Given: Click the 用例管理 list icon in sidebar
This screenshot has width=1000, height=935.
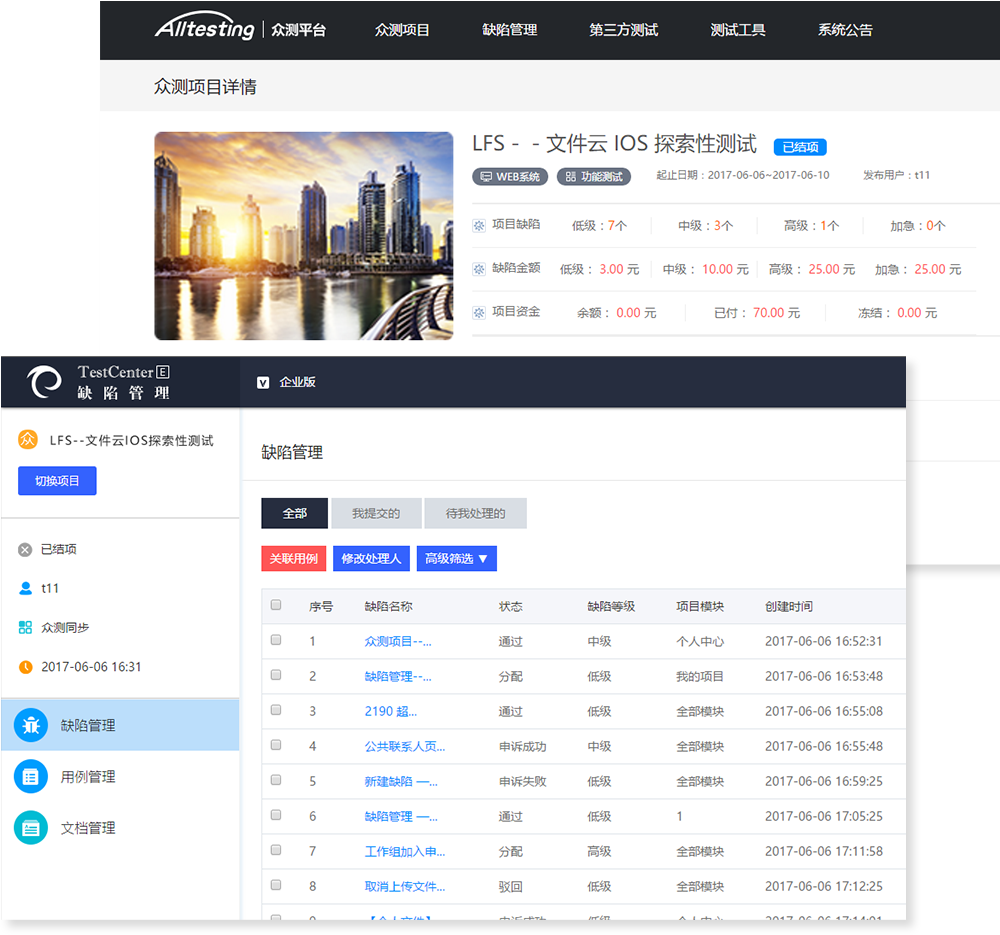Looking at the screenshot, I should [31, 777].
